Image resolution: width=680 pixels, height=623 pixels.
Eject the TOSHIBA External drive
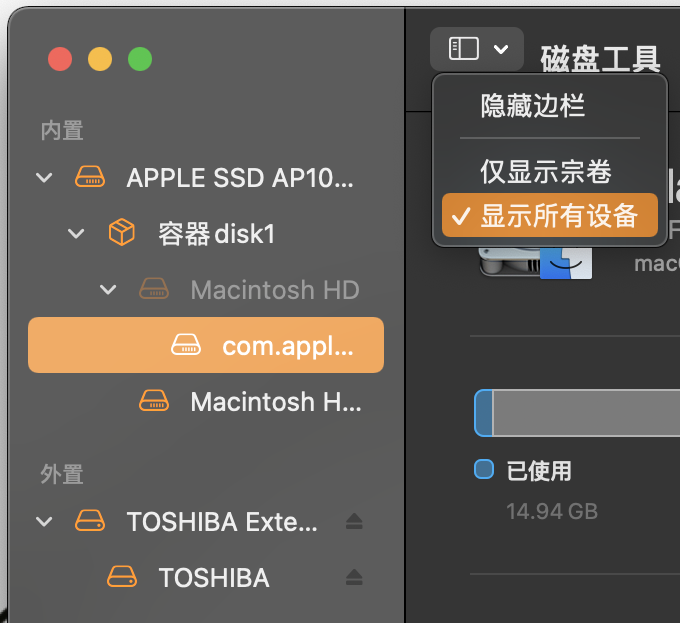point(354,521)
